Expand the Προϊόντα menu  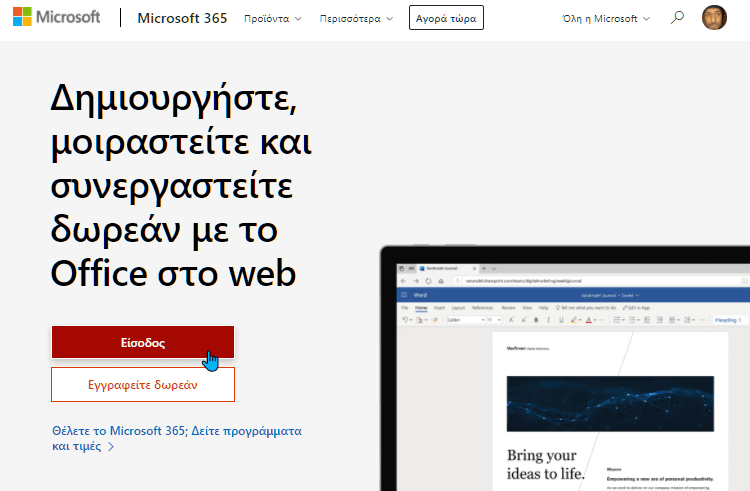(x=273, y=19)
